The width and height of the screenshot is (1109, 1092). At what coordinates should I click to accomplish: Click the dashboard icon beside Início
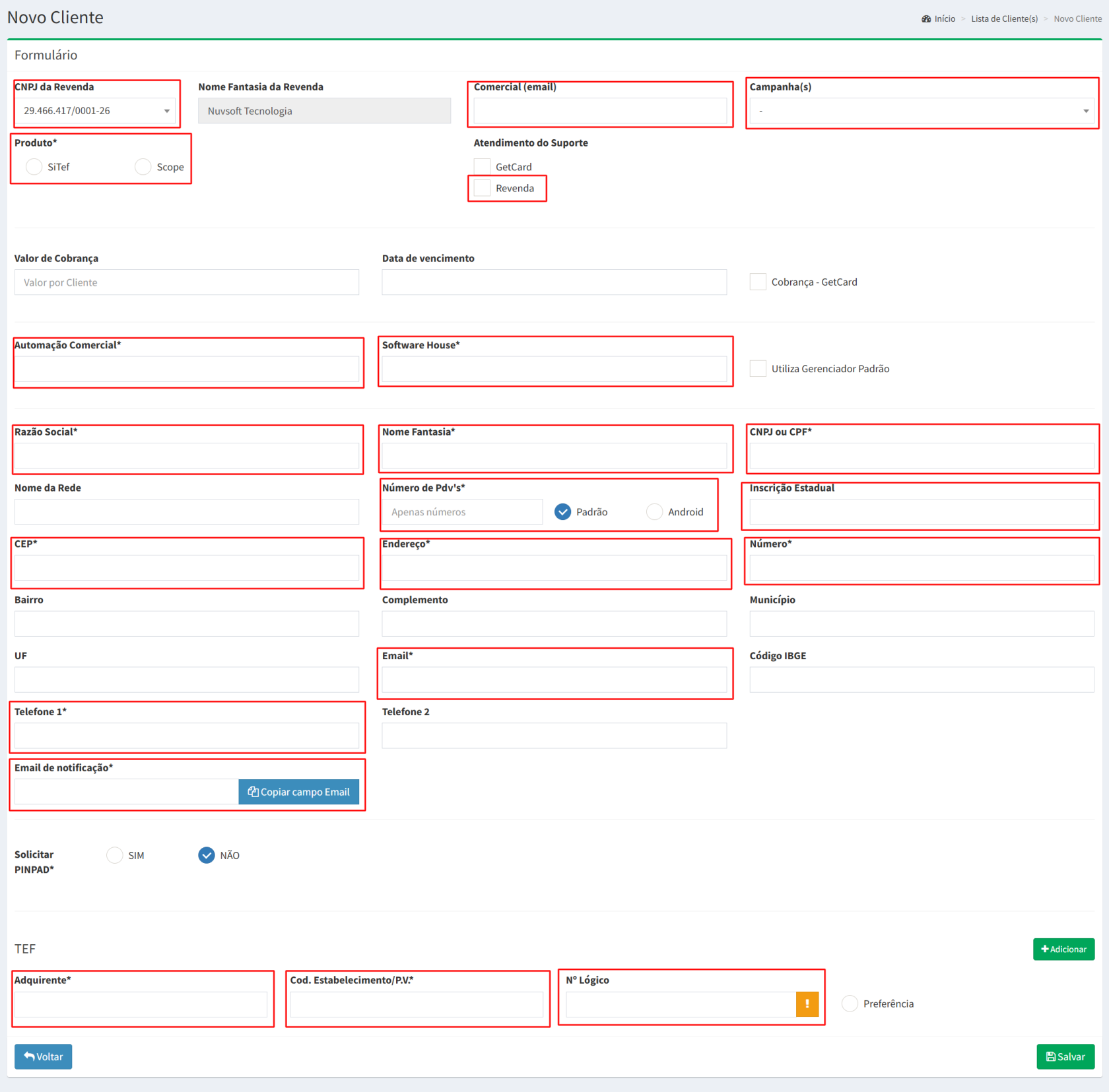(926, 19)
